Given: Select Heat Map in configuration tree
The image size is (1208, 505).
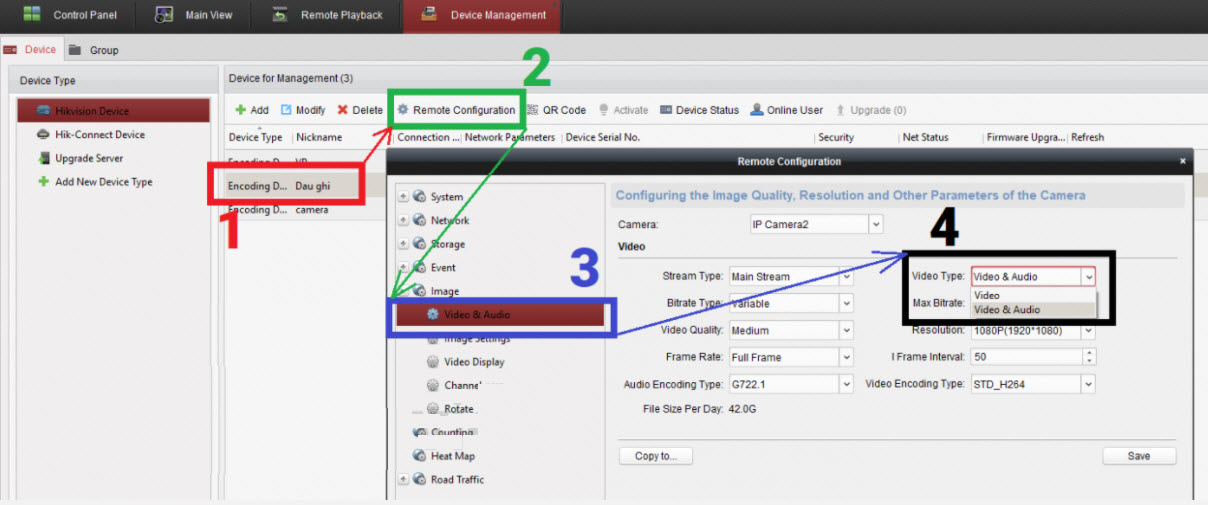Looking at the screenshot, I should [x=452, y=456].
